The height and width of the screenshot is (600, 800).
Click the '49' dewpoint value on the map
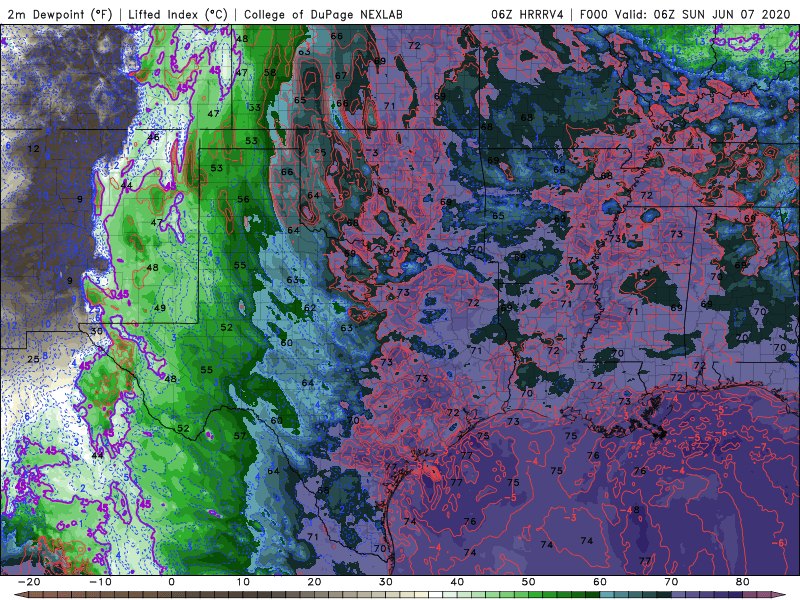pos(160,308)
